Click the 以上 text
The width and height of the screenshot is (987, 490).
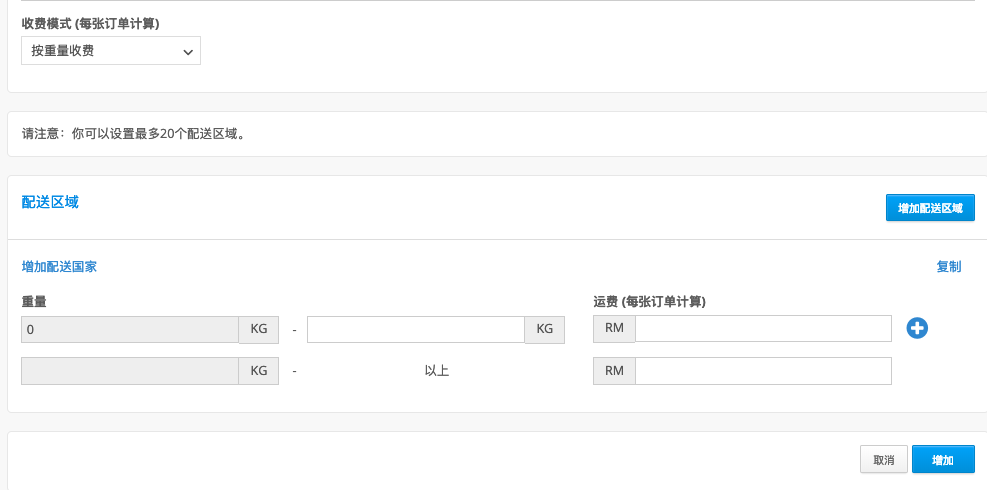coord(436,371)
